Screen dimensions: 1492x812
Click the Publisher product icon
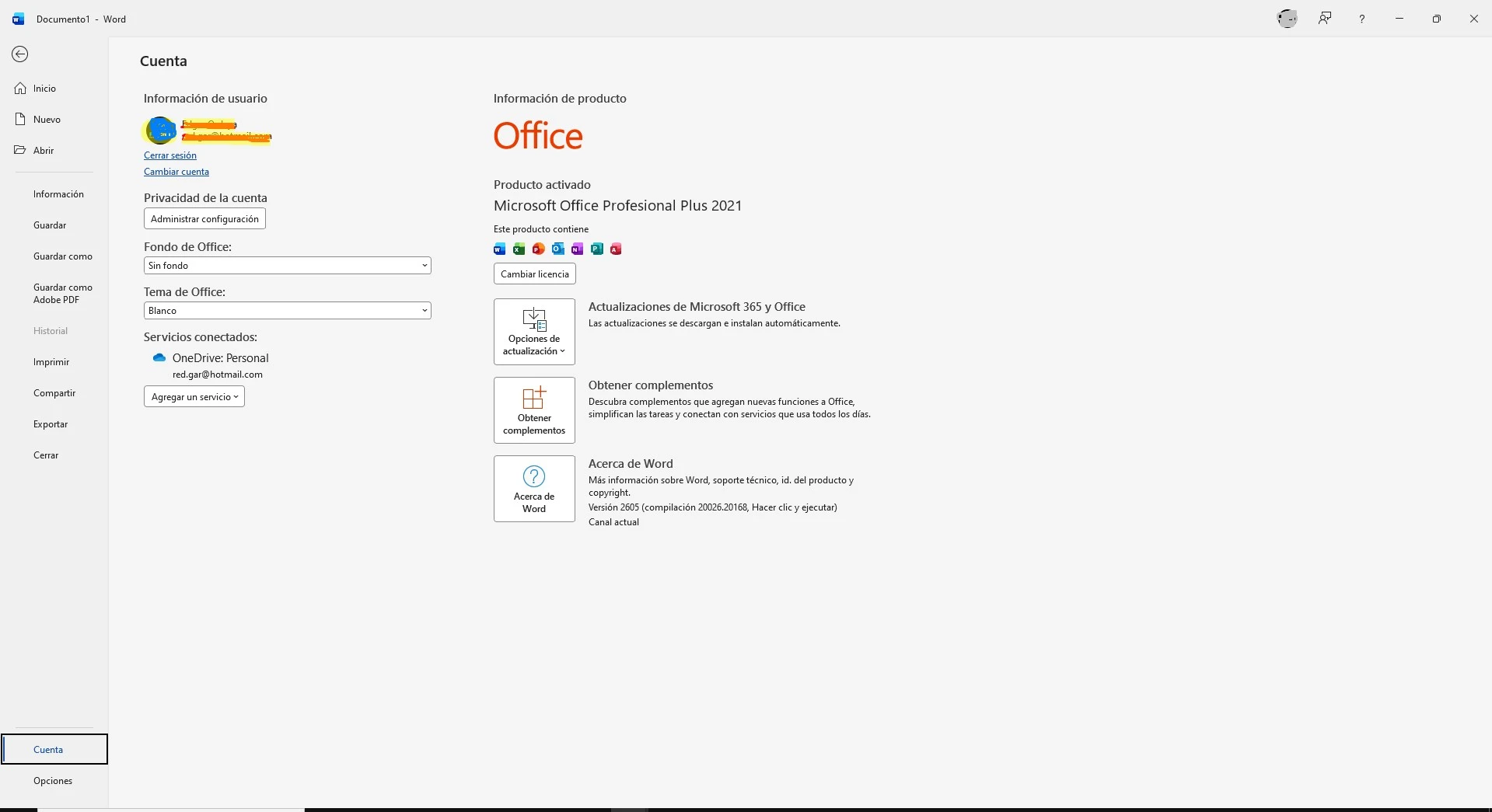[597, 249]
